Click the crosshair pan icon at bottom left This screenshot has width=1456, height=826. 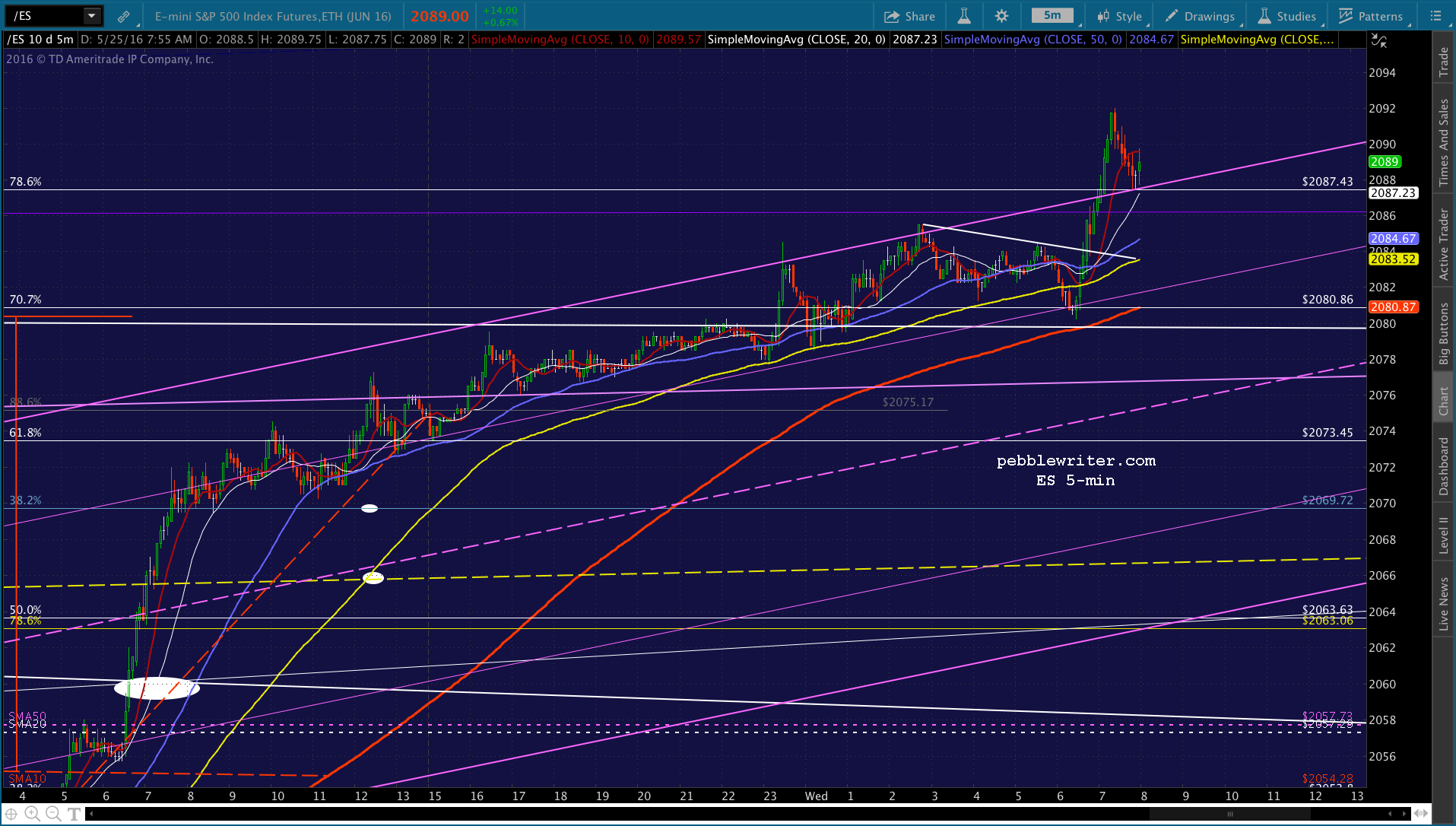click(11, 814)
